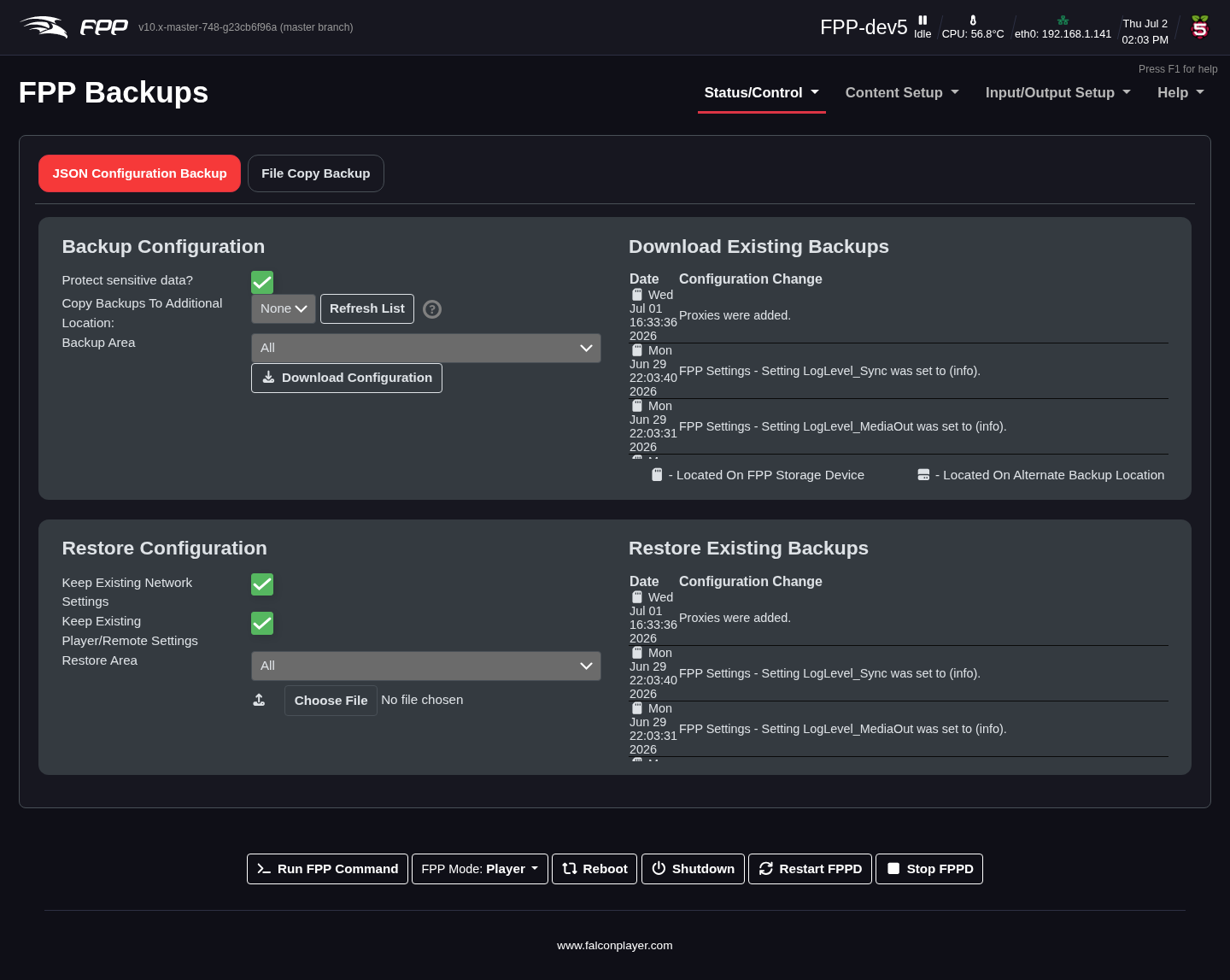Image resolution: width=1230 pixels, height=980 pixels.
Task: Click the SD card icon for Jun 29 22:03:40 restore backup
Action: (x=637, y=653)
